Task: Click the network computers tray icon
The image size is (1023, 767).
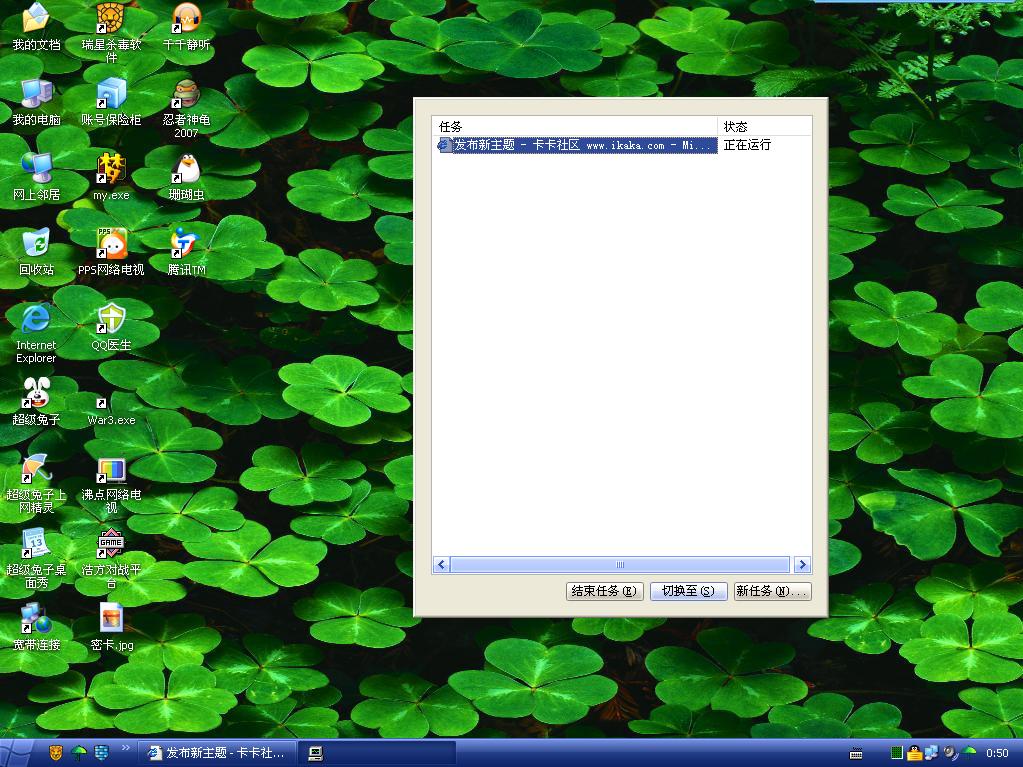Action: [x=932, y=753]
